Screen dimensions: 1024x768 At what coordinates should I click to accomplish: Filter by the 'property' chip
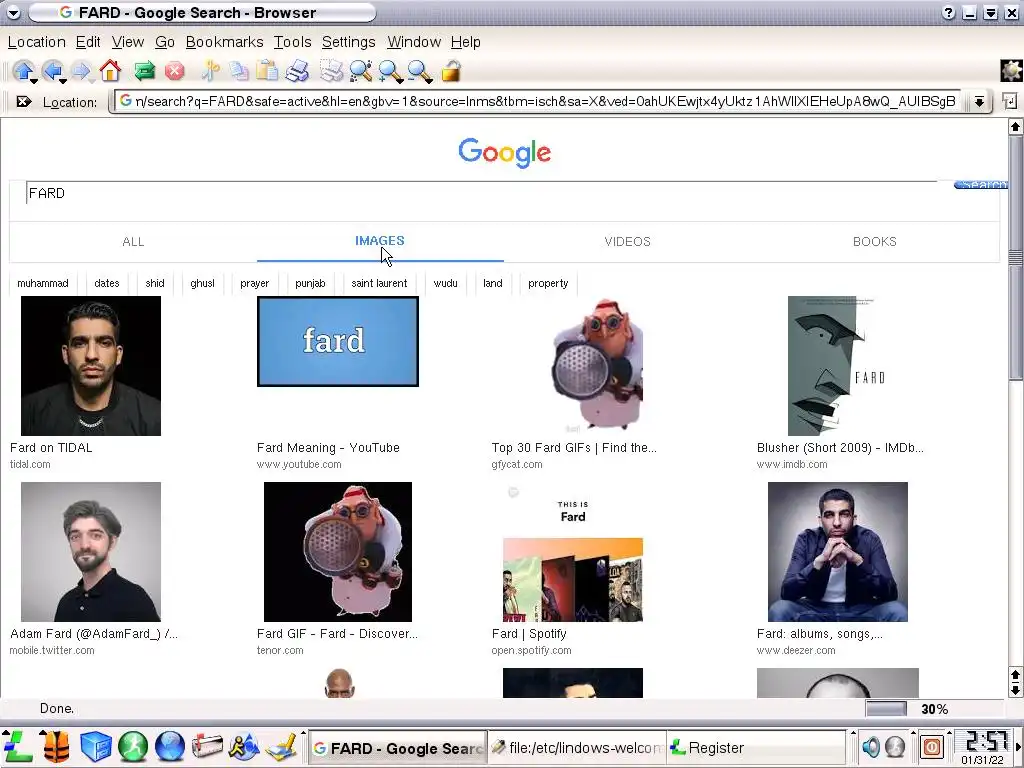tap(548, 283)
